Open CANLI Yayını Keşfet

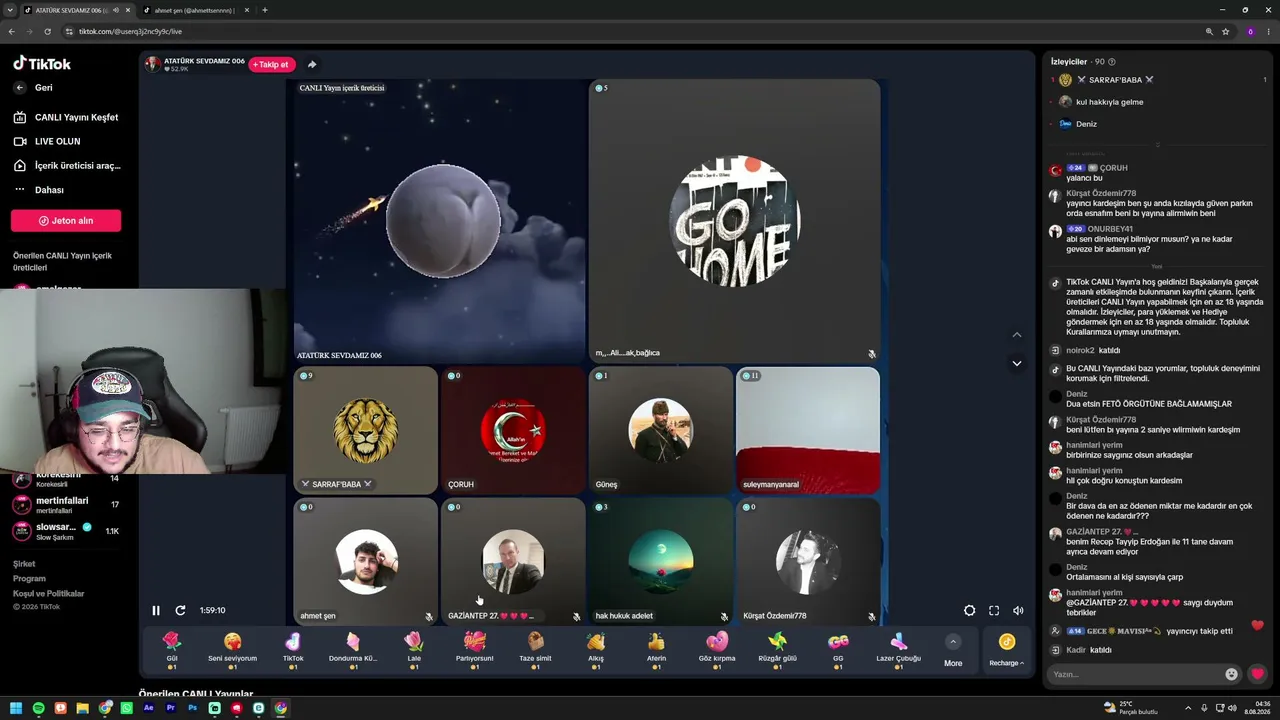point(67,117)
